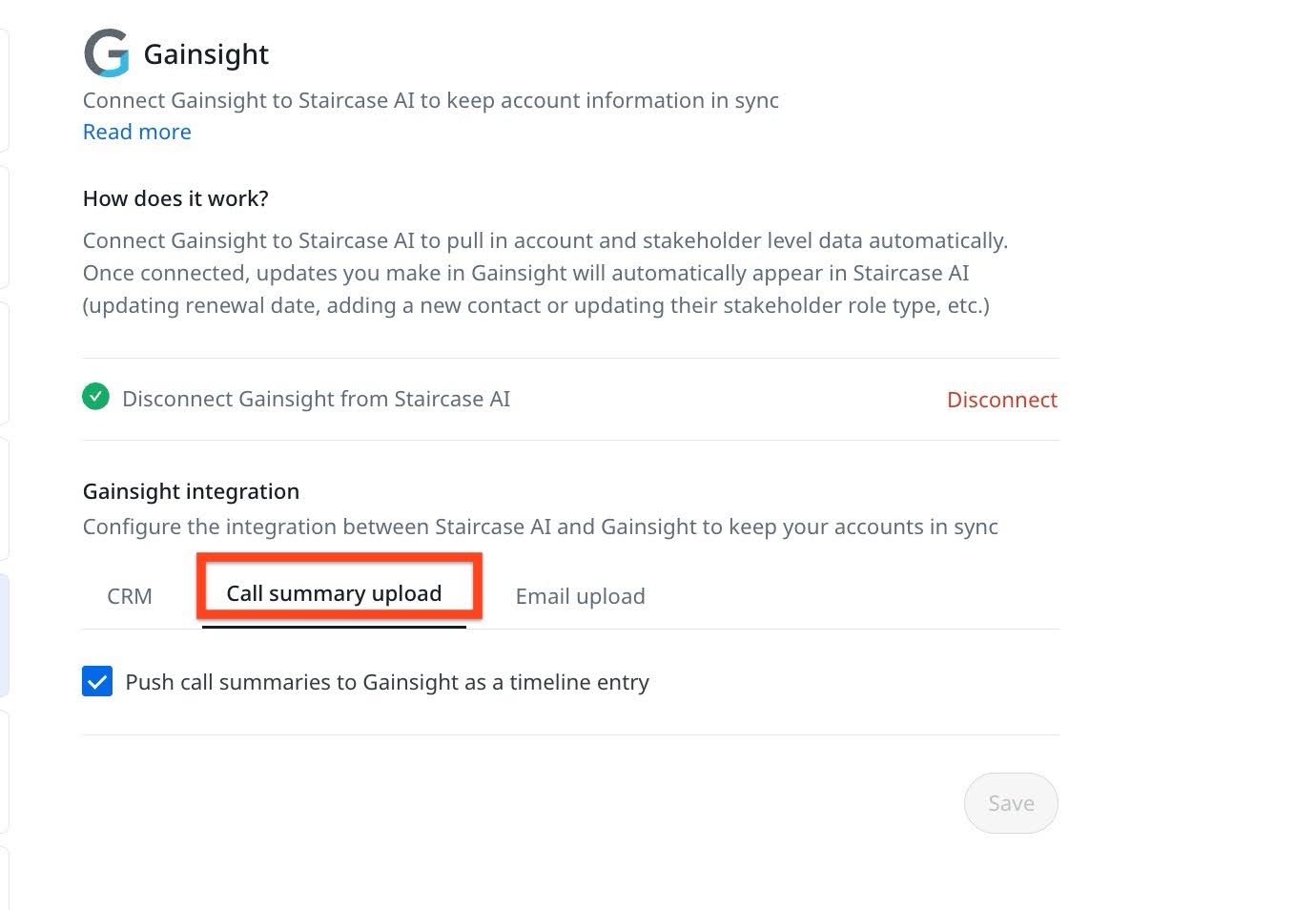The width and height of the screenshot is (1316, 910).
Task: Click the checkmark inside the green status circle
Action: coord(95,396)
